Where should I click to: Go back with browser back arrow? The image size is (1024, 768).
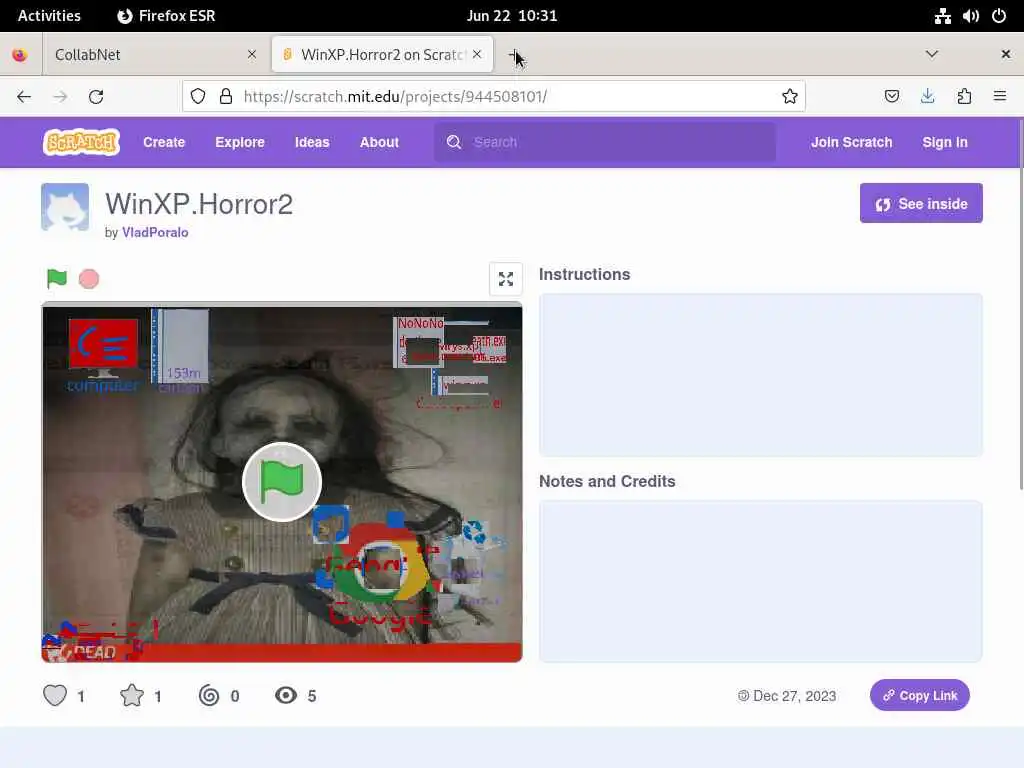pyautogui.click(x=24, y=97)
